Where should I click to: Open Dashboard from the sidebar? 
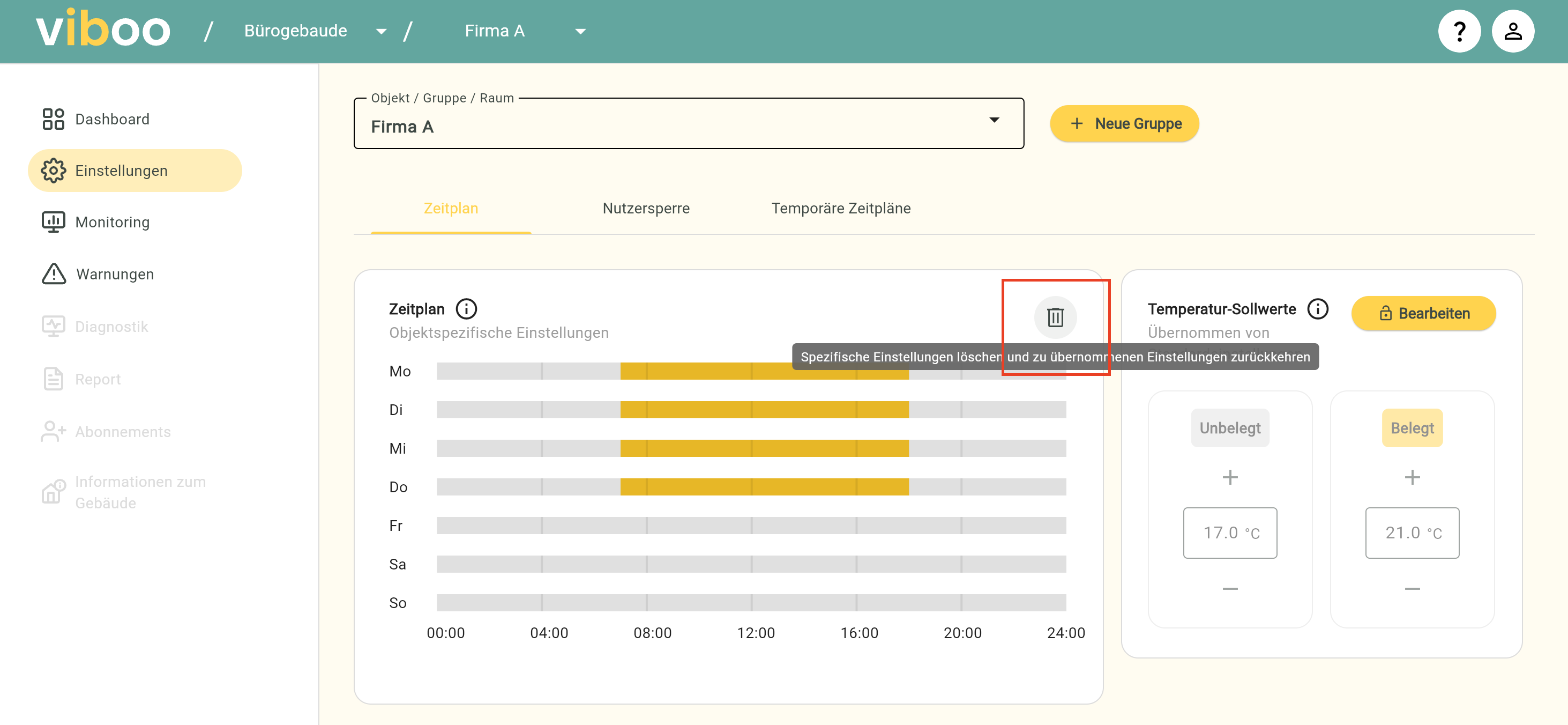(112, 119)
